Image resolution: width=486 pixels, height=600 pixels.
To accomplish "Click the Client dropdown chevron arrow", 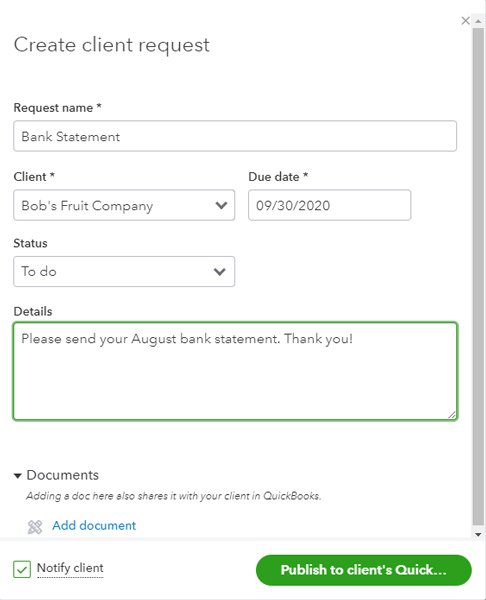I will pyautogui.click(x=221, y=205).
